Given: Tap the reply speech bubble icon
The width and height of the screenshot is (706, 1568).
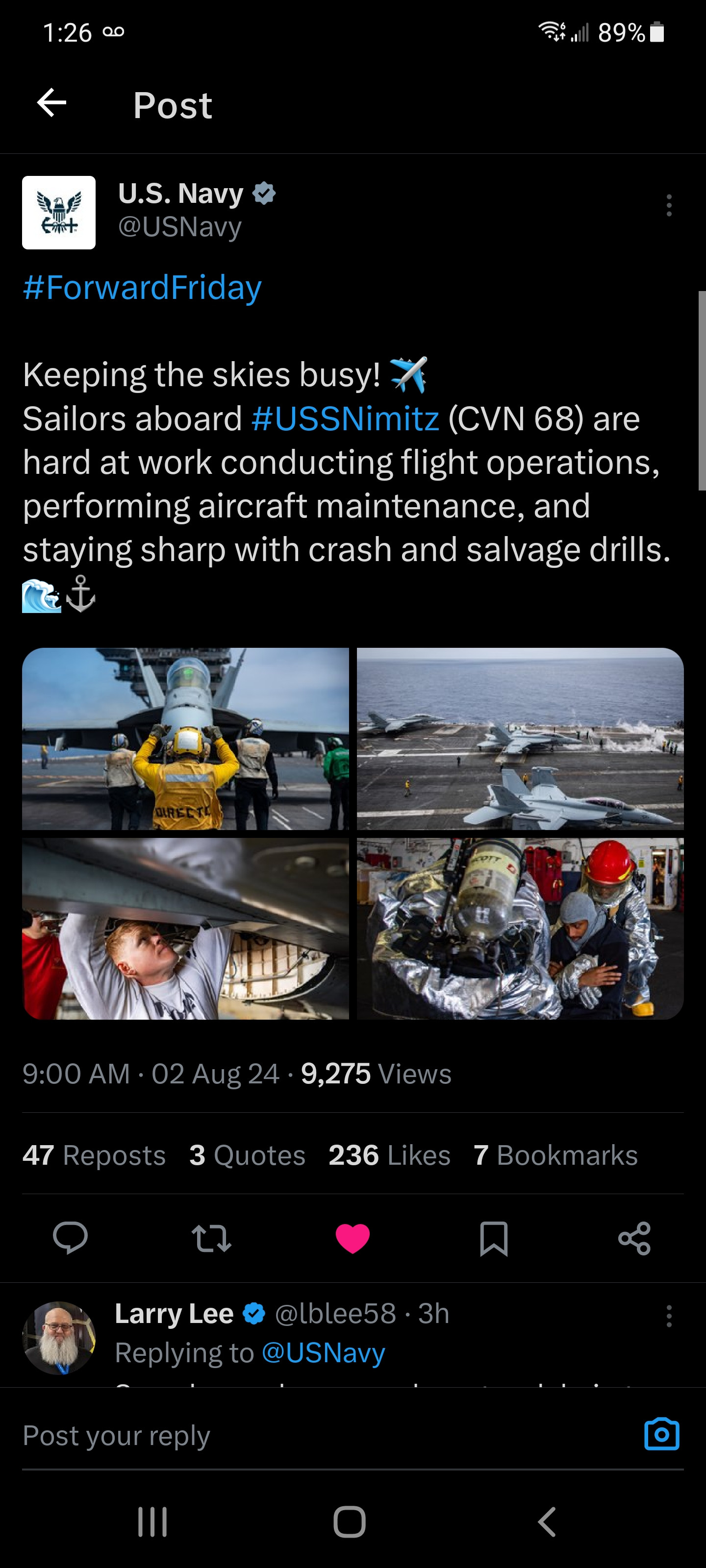Looking at the screenshot, I should [x=71, y=1237].
